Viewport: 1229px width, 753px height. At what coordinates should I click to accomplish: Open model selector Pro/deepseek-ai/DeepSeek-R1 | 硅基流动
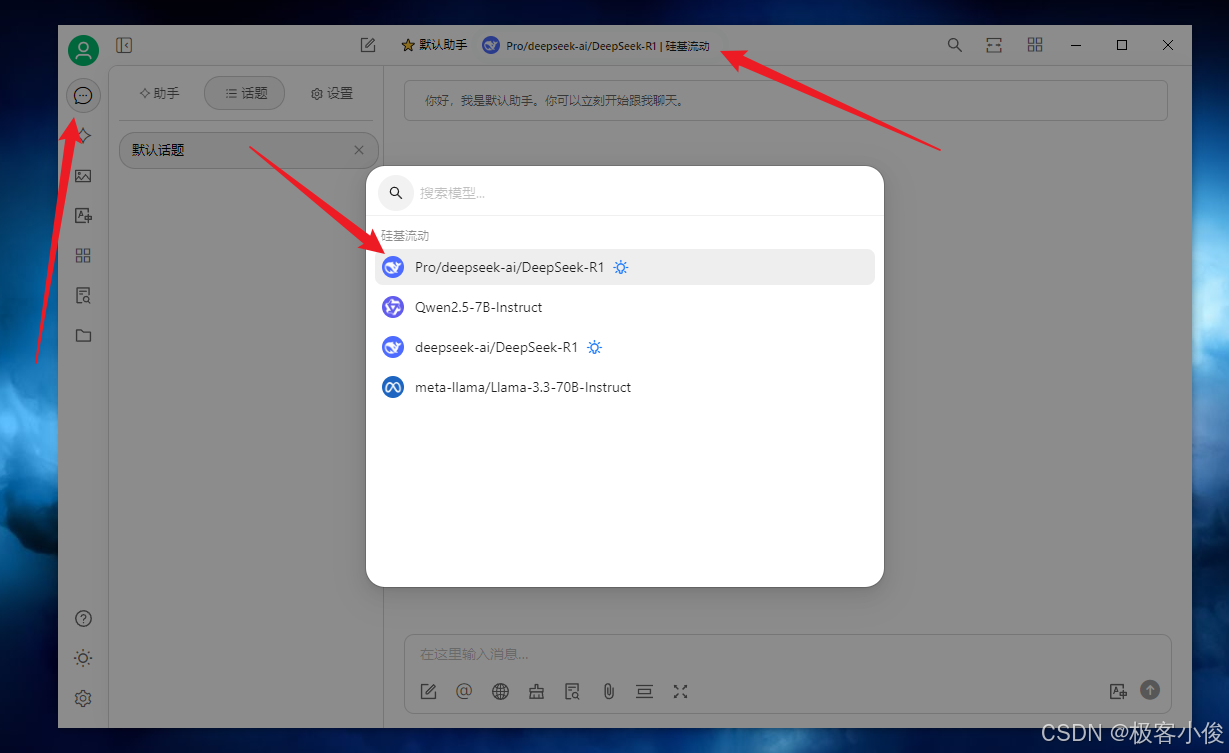point(596,45)
